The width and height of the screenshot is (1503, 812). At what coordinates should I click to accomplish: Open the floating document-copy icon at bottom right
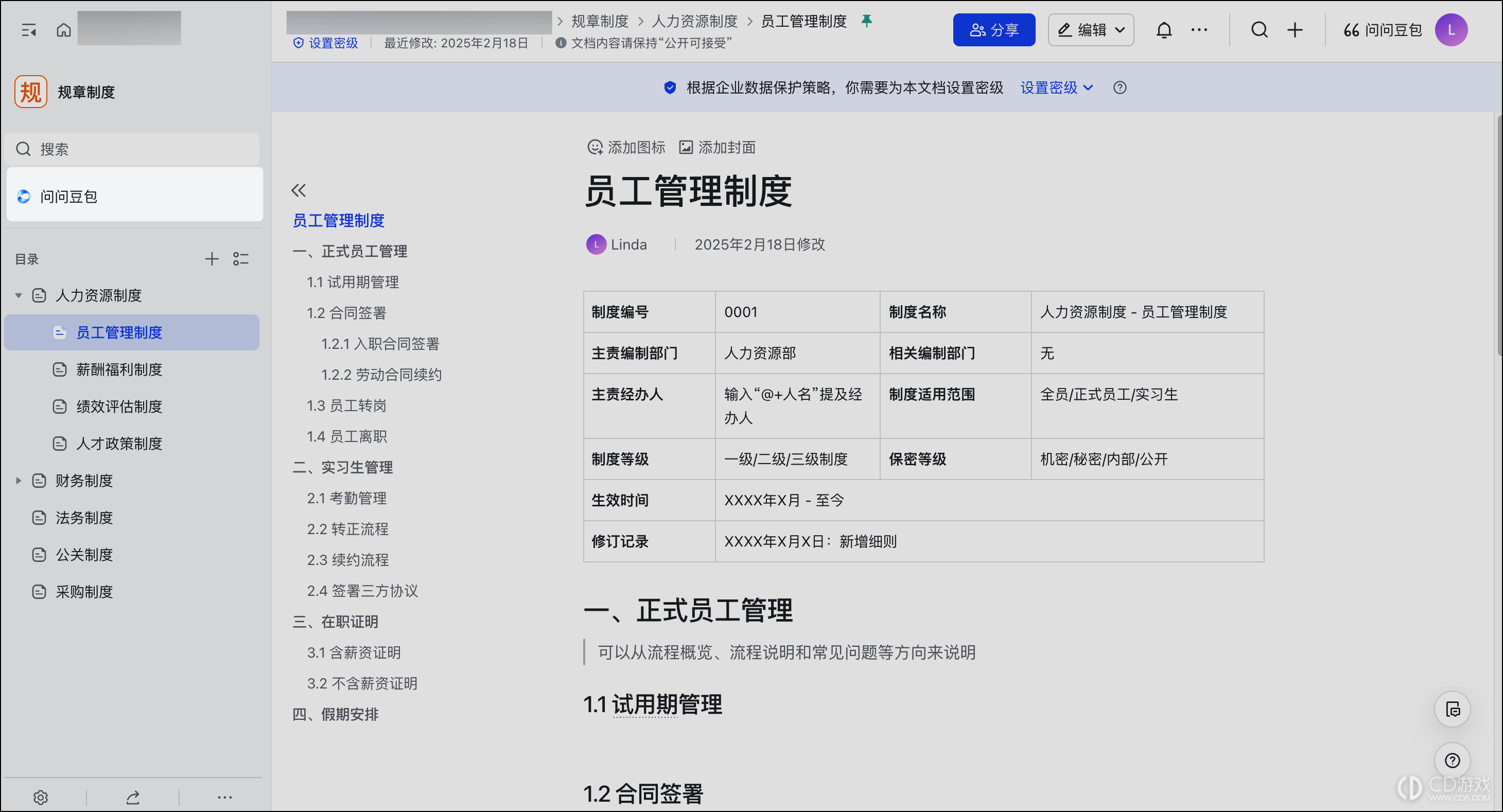coord(1452,709)
